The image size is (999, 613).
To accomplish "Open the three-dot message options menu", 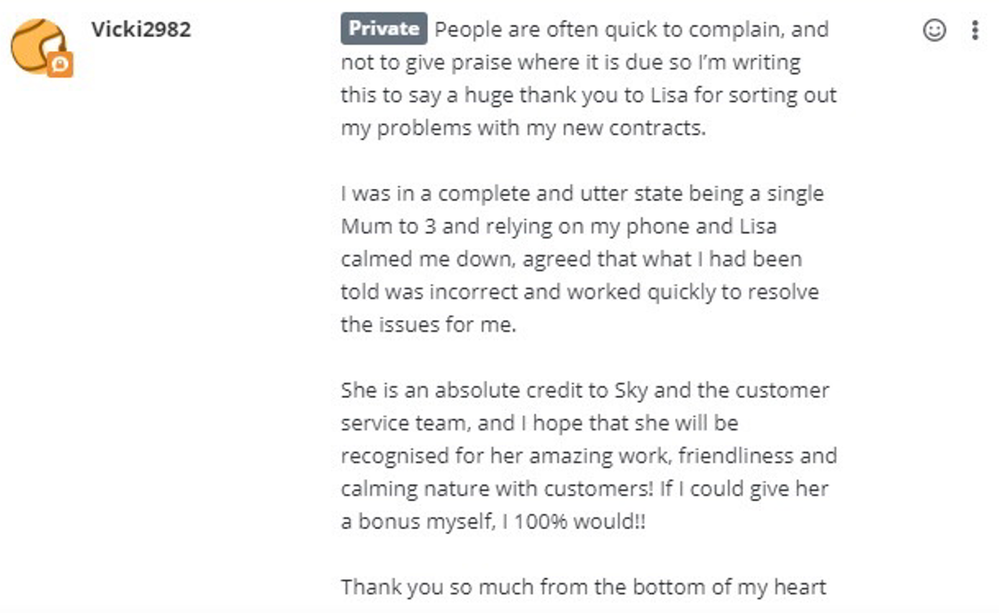I will point(974,30).
